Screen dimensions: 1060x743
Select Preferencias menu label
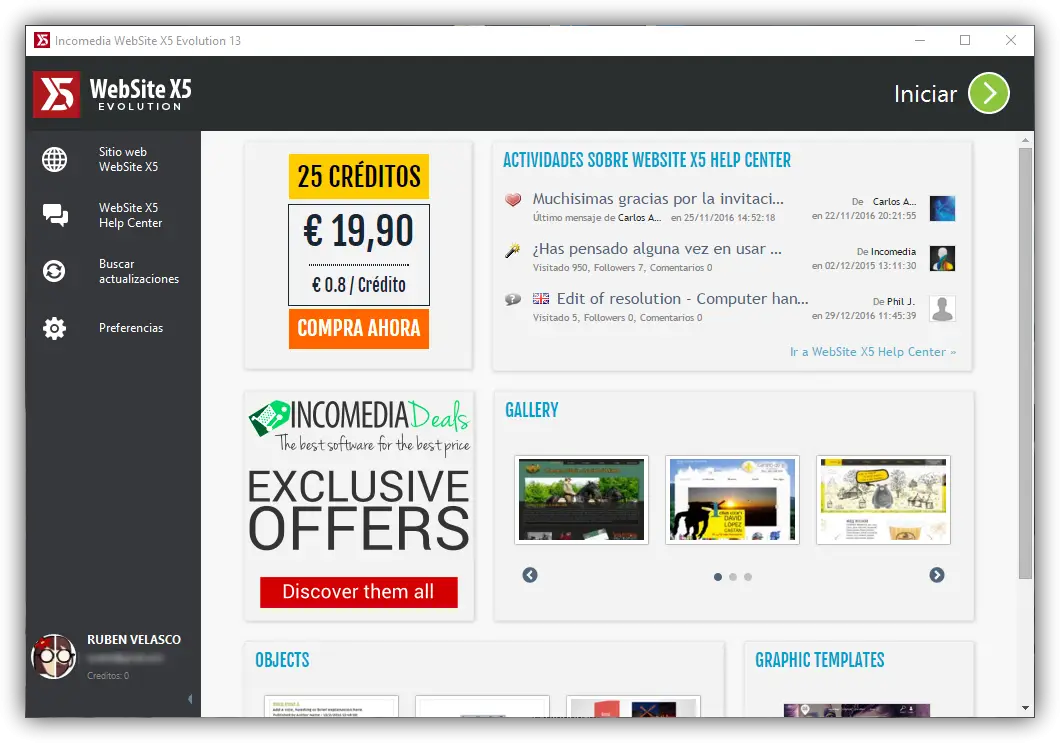131,328
